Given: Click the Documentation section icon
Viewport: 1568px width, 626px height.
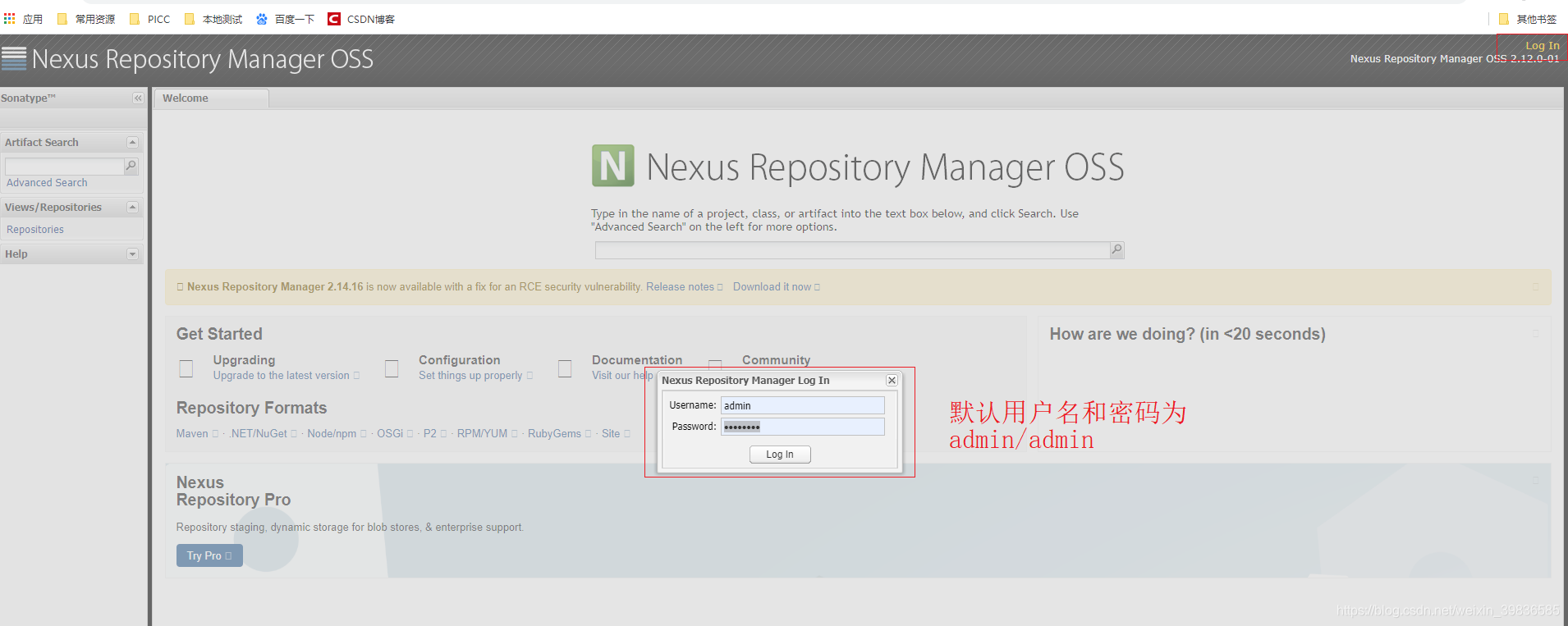Looking at the screenshot, I should [565, 368].
